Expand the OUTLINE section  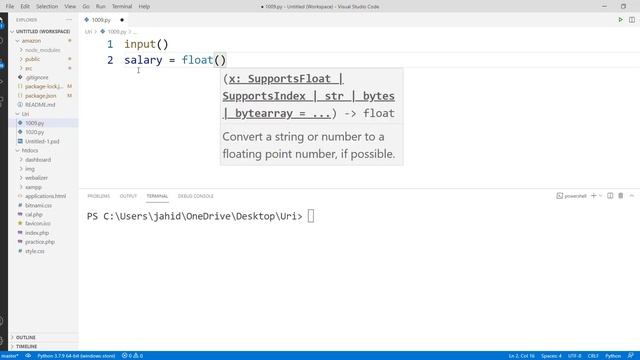pyautogui.click(x=26, y=337)
